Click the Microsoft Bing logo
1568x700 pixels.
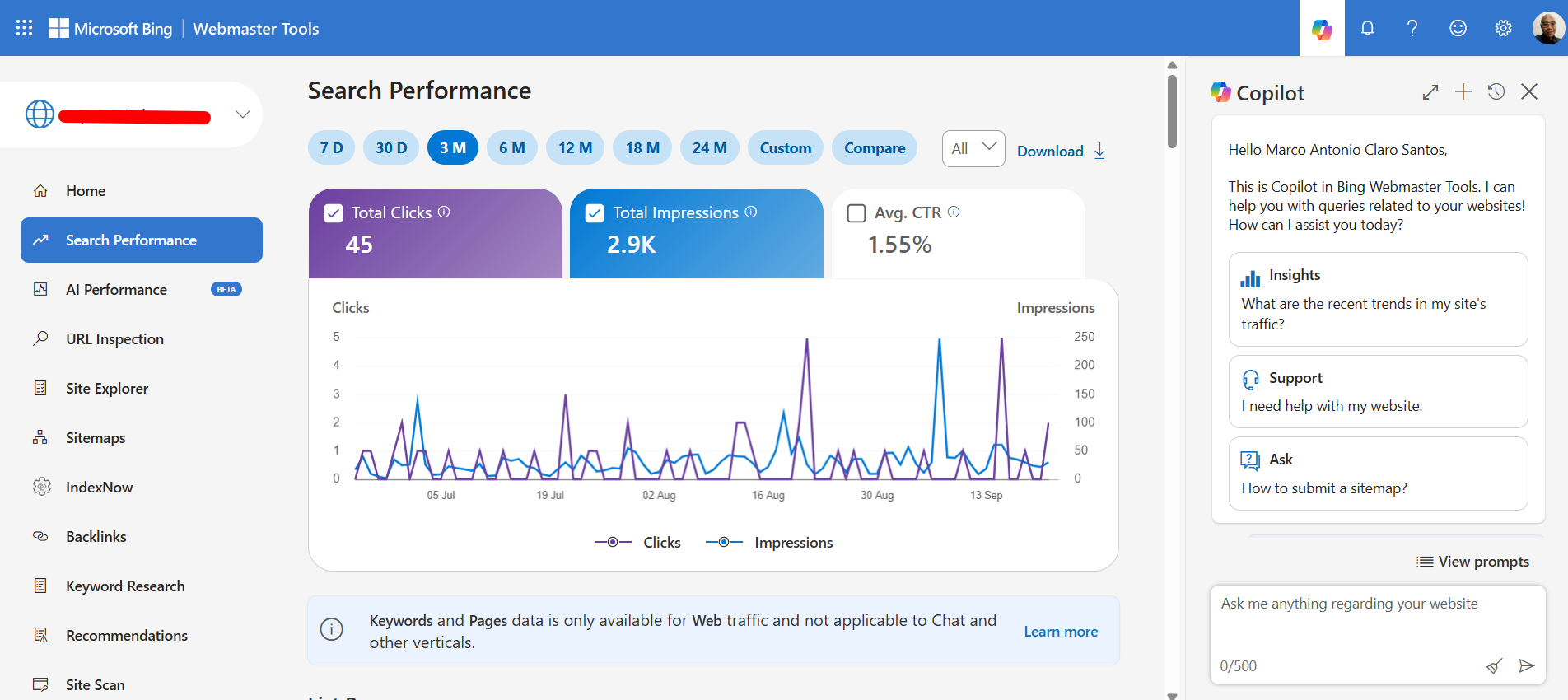(111, 28)
